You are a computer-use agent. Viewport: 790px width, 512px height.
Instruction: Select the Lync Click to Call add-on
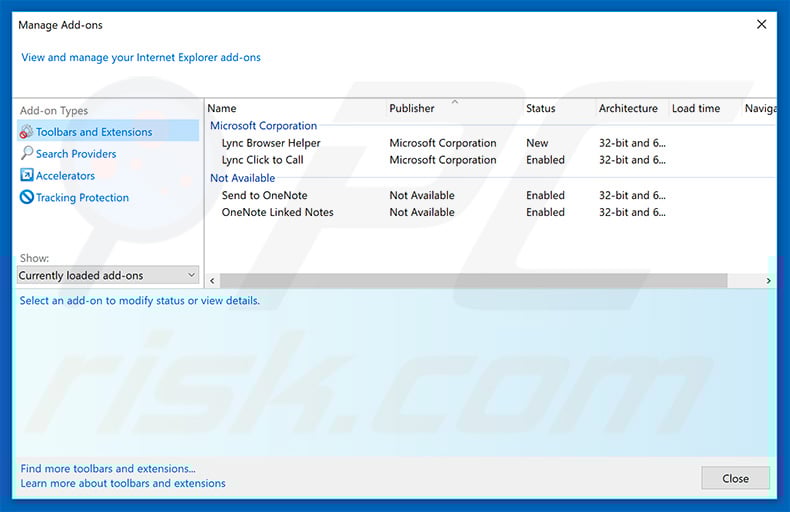[x=262, y=160]
